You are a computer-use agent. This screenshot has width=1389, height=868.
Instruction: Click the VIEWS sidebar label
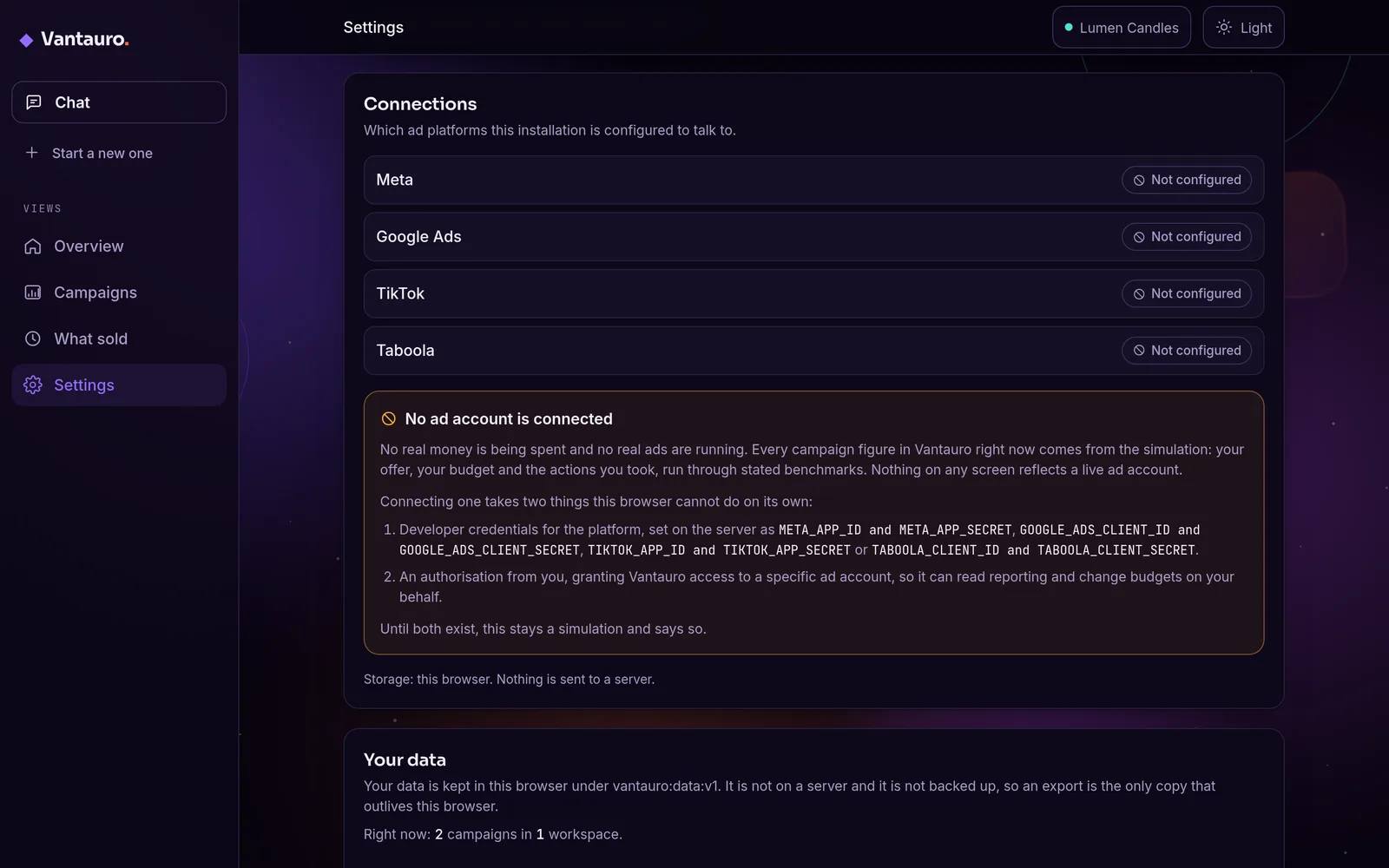(43, 208)
